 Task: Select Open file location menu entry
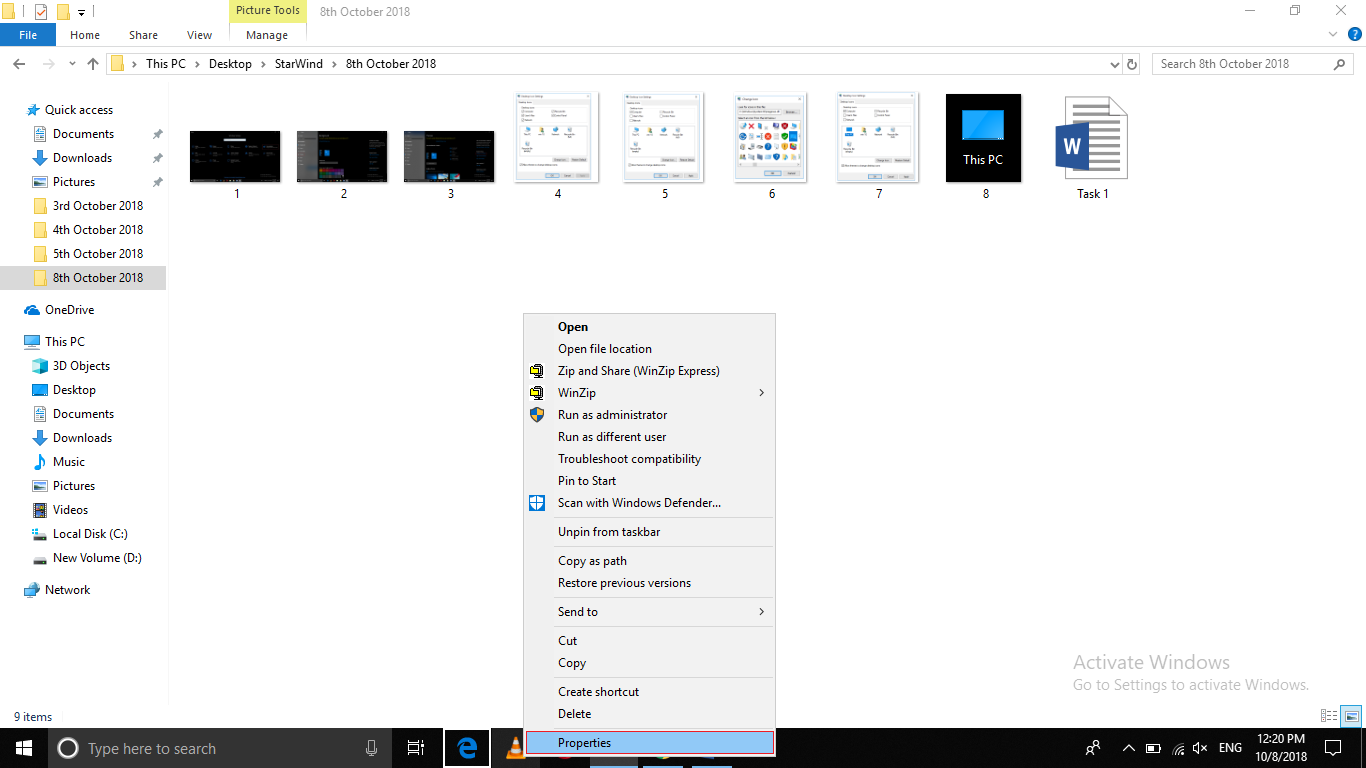[604, 349]
